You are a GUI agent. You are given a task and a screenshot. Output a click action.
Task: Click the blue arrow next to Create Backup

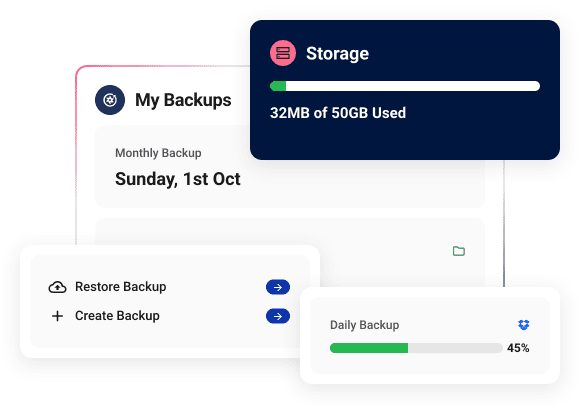point(278,316)
